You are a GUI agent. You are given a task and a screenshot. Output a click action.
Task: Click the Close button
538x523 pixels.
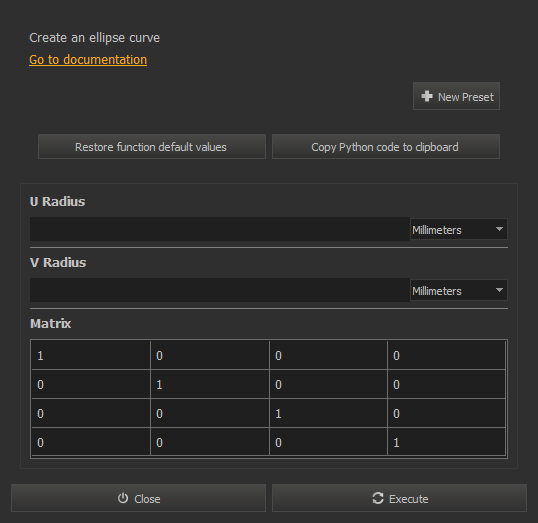coord(138,498)
